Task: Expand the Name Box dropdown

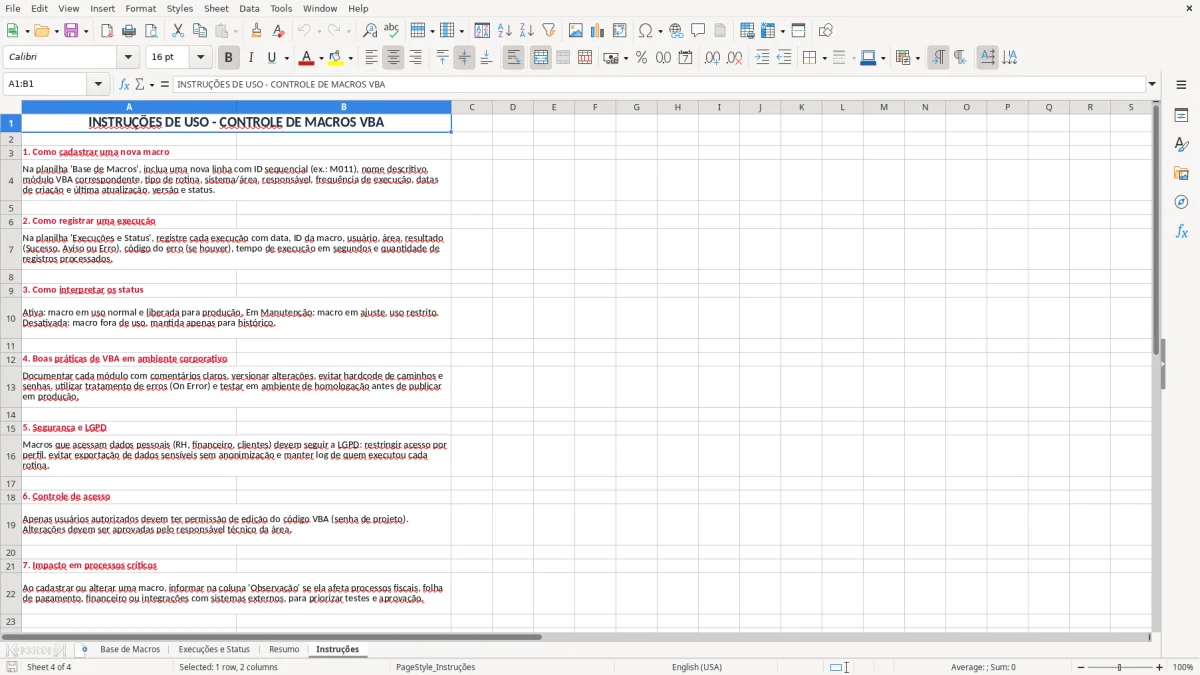Action: coord(99,85)
